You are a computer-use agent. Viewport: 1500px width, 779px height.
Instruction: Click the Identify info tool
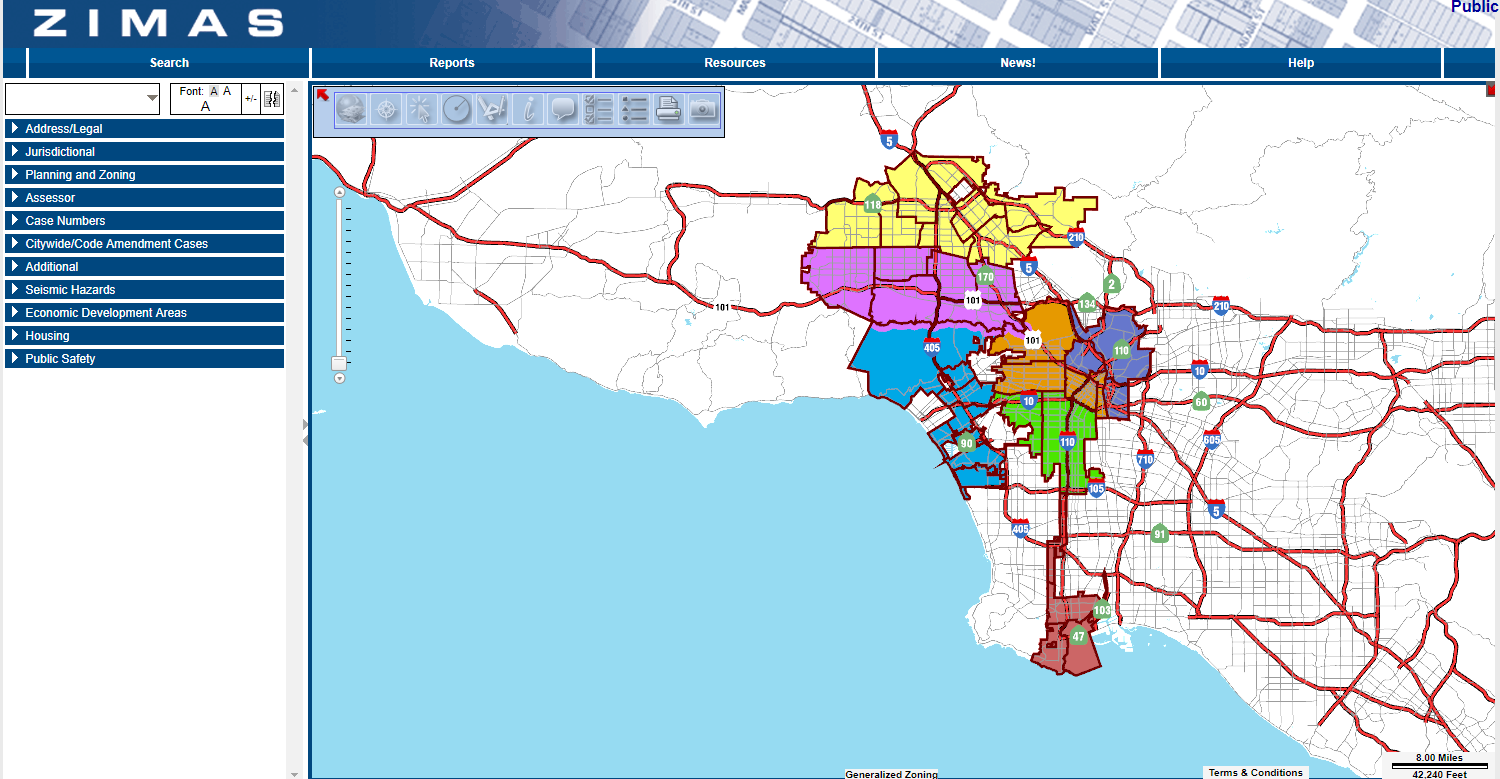click(526, 110)
